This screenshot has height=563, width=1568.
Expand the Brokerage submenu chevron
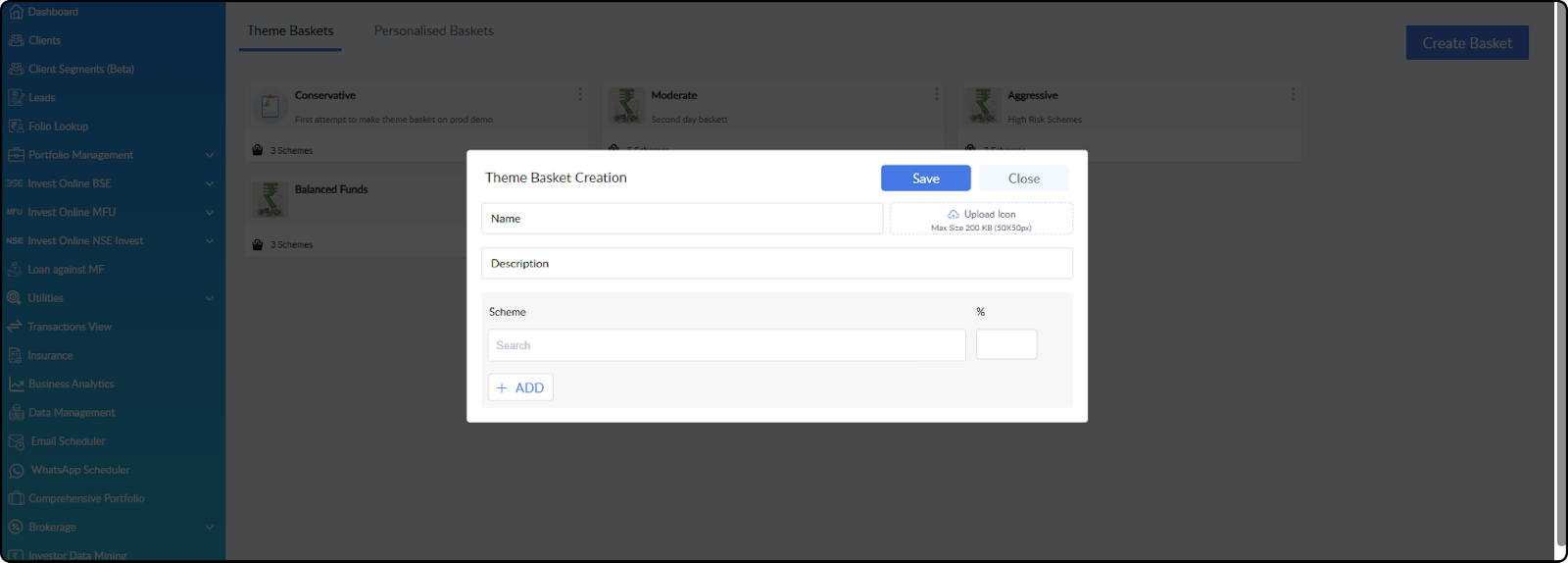[x=209, y=527]
